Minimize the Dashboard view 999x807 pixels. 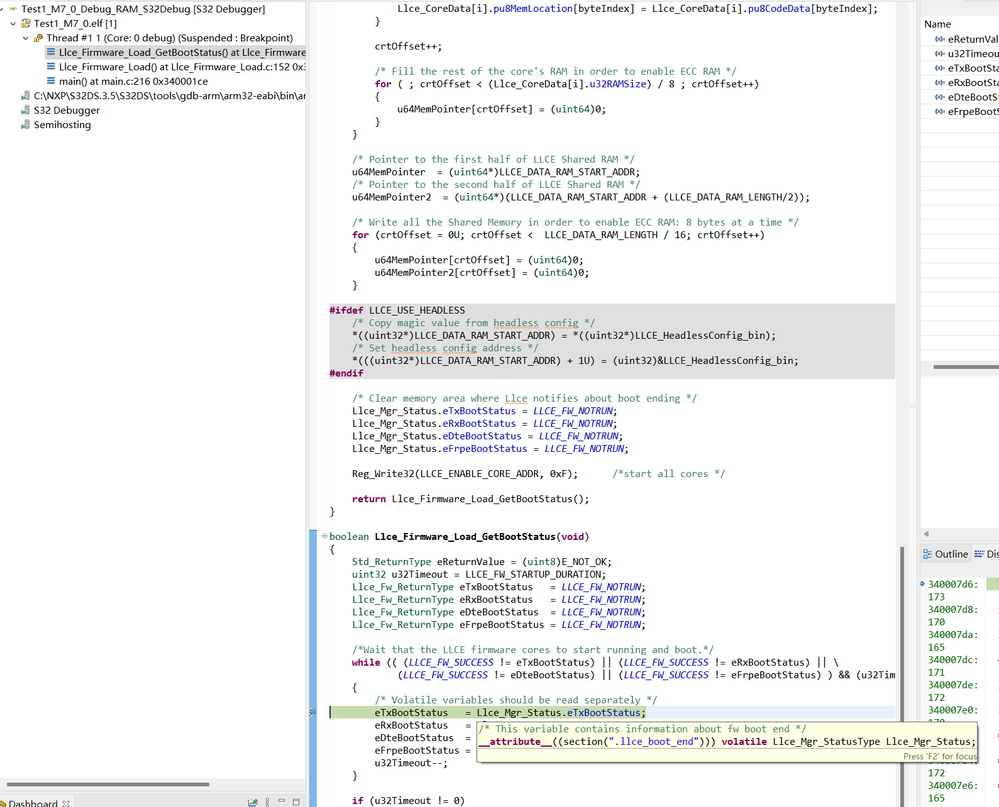click(282, 800)
